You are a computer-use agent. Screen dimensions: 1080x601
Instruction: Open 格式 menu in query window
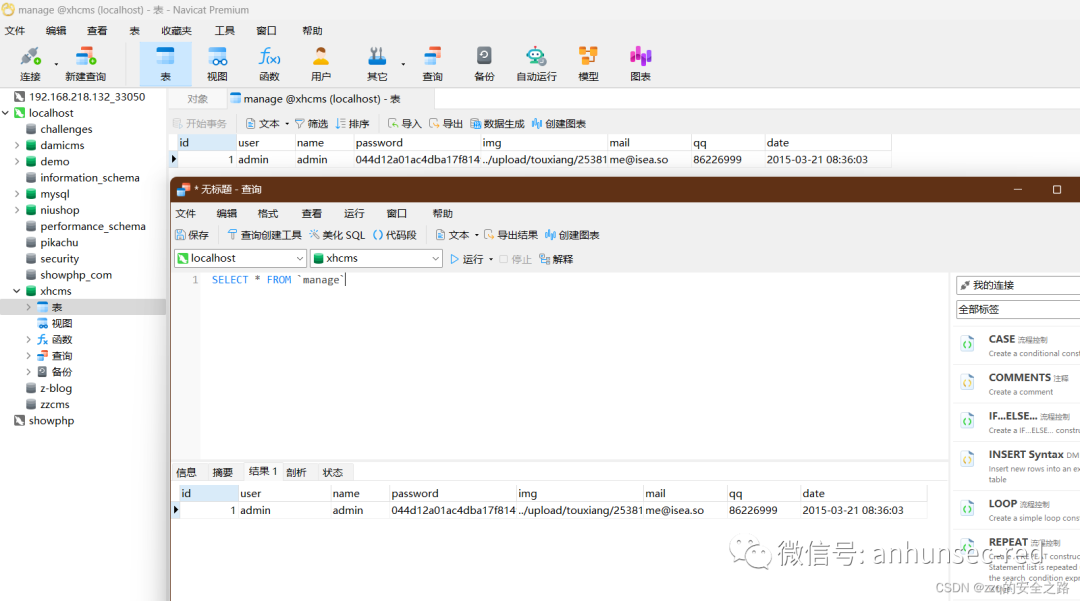coord(268,214)
